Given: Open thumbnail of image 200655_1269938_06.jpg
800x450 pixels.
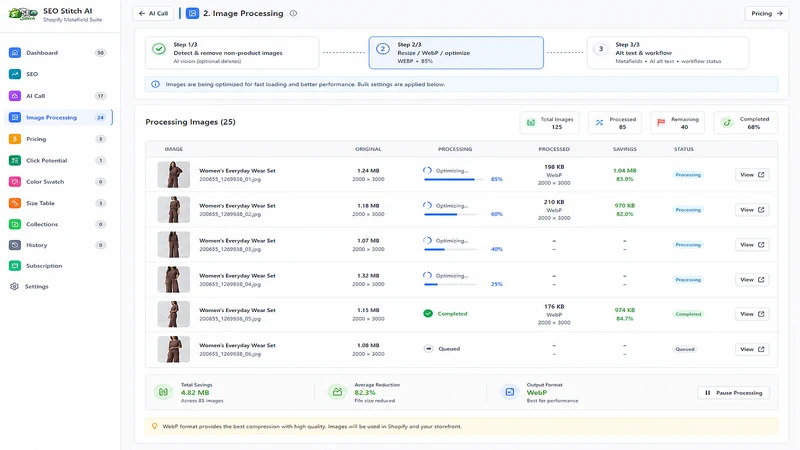Looking at the screenshot, I should 173,349.
